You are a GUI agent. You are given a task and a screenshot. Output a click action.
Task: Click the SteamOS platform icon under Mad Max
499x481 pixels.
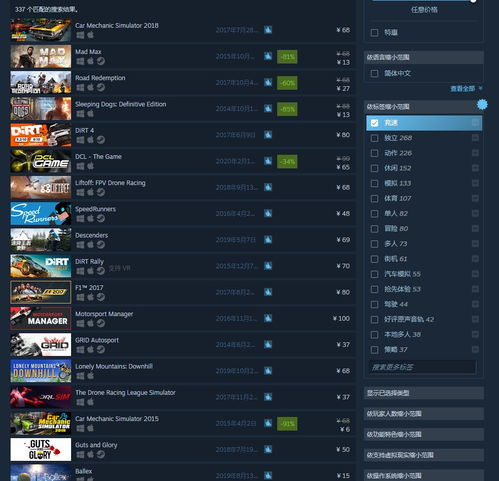(x=101, y=61)
